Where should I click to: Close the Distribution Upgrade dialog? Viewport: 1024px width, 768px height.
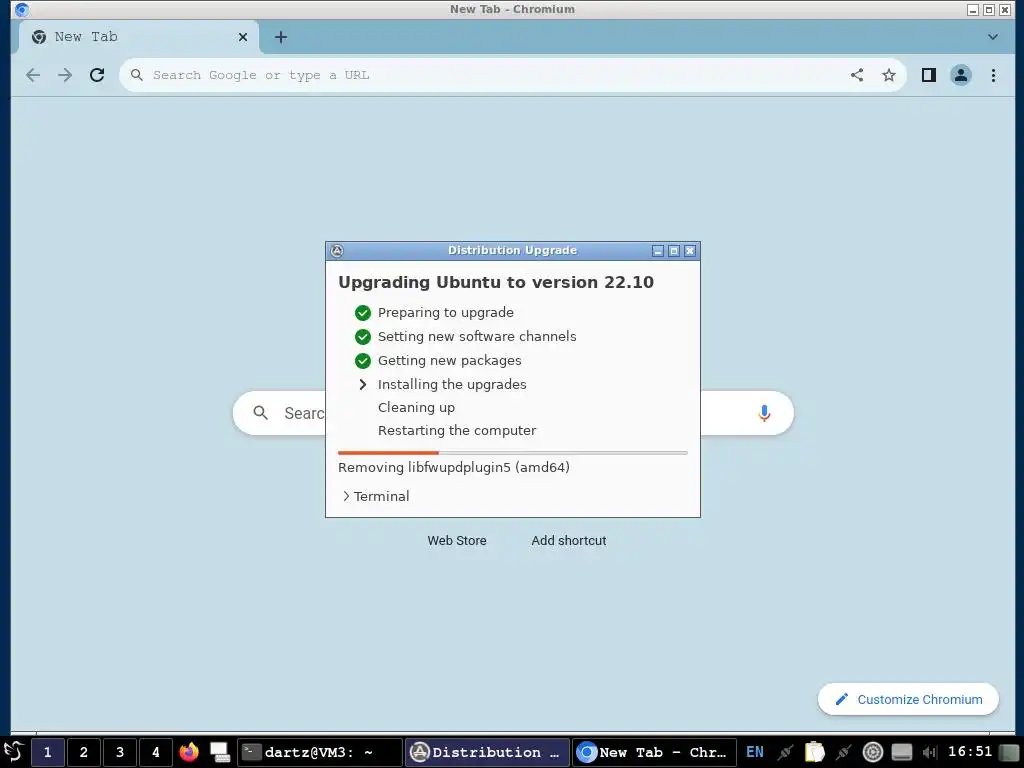[690, 251]
